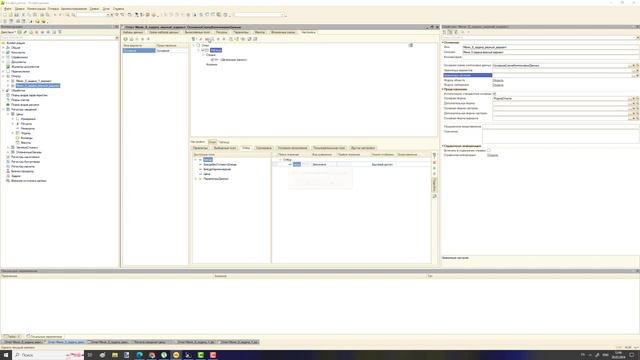The height and width of the screenshot is (360, 640).
Task: Open the Сортировка settings tab
Action: click(x=264, y=148)
